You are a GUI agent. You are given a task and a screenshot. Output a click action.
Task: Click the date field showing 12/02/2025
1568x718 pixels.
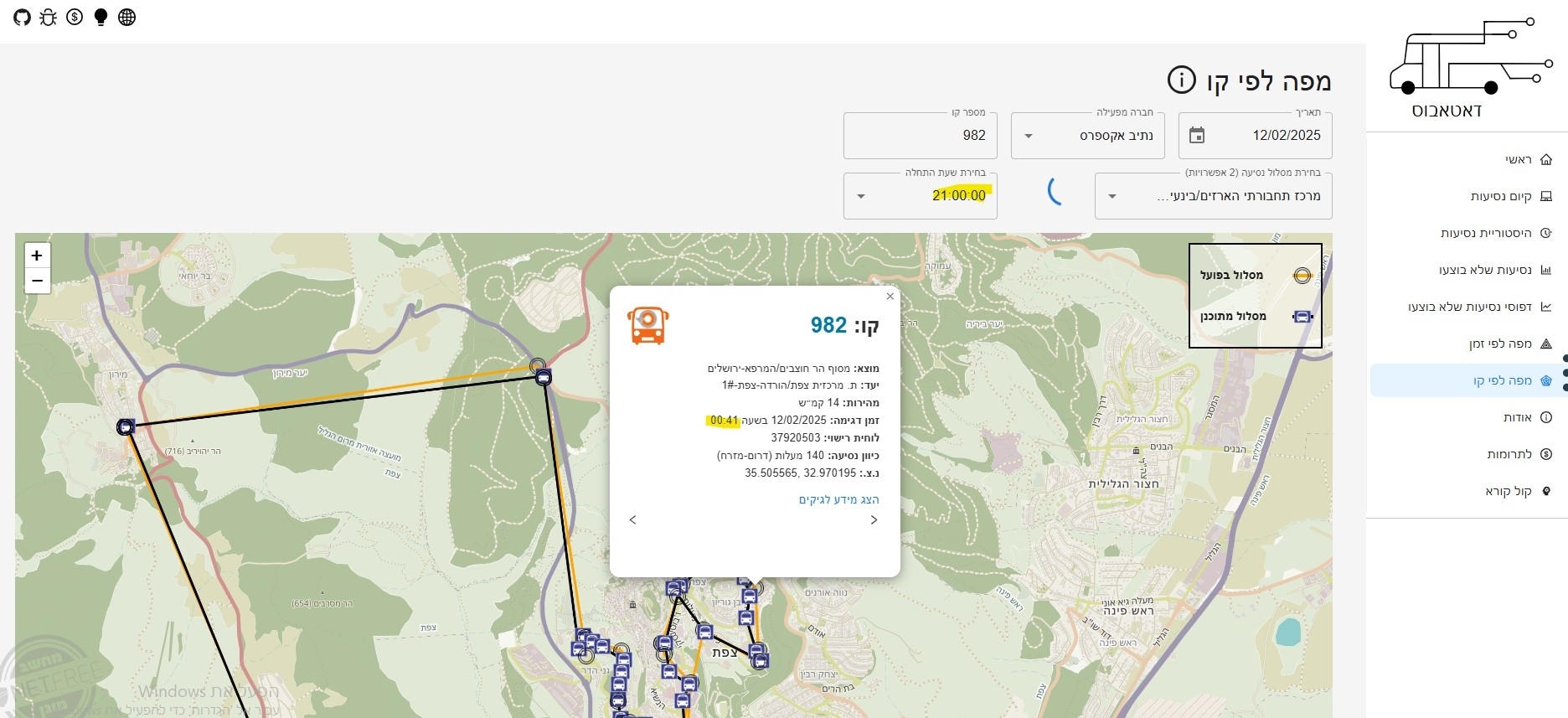coord(1255,136)
